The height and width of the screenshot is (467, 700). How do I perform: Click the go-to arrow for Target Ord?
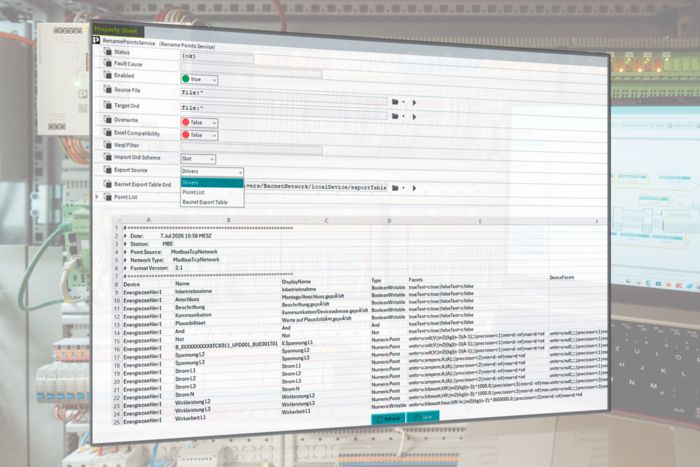(414, 117)
